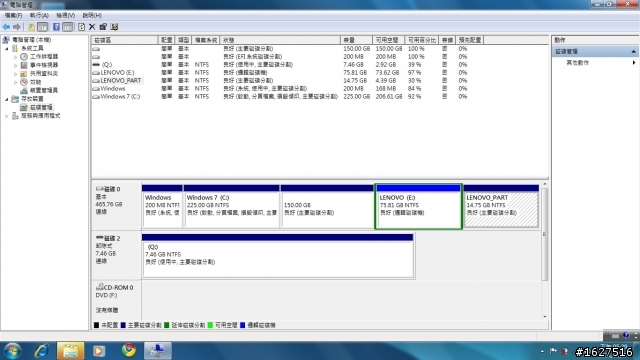Expand the 服務與應用程式 tree node arrow
640x360 pixels.
pyautogui.click(x=7, y=116)
